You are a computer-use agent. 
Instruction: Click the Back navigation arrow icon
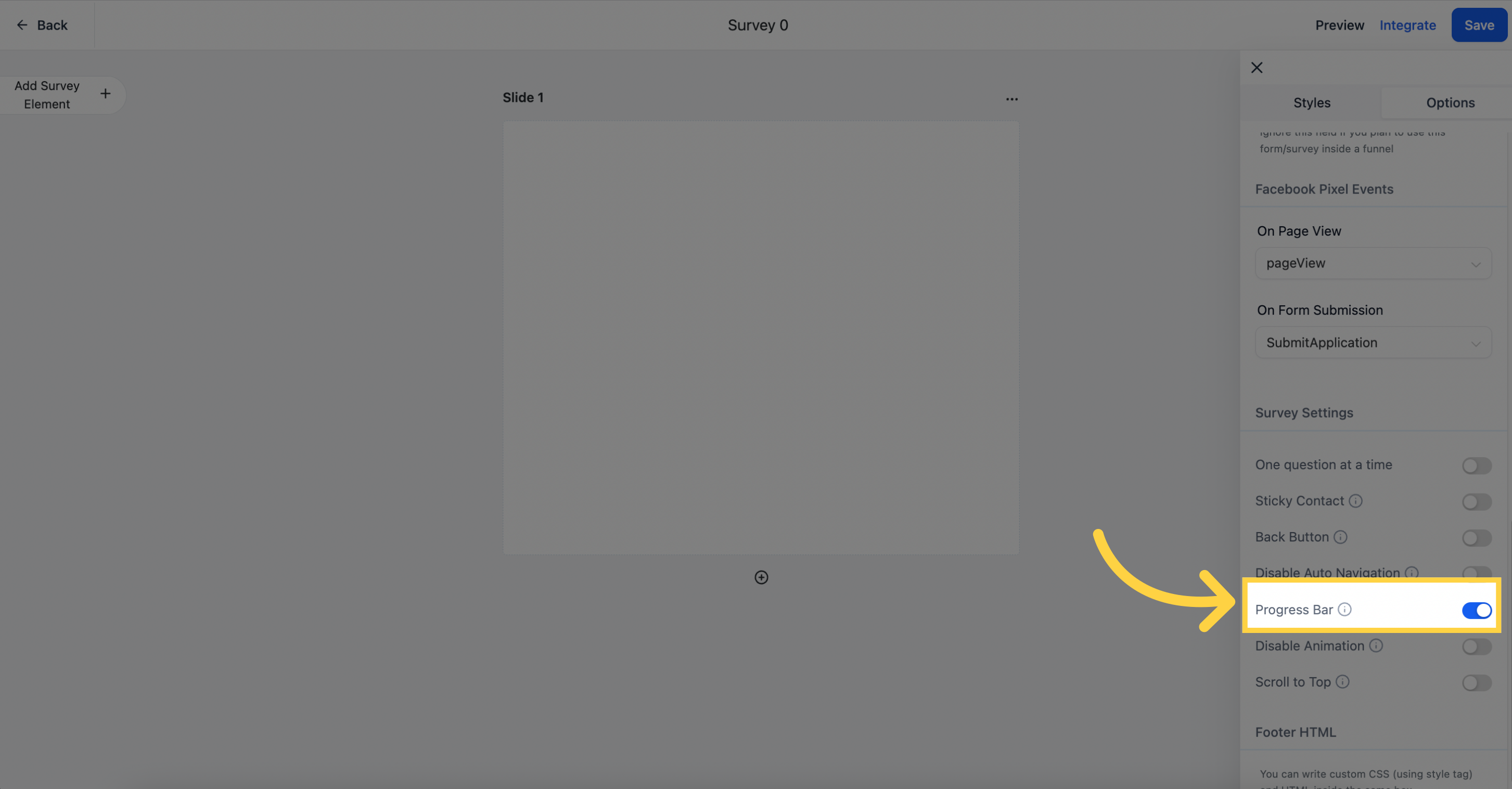tap(20, 25)
